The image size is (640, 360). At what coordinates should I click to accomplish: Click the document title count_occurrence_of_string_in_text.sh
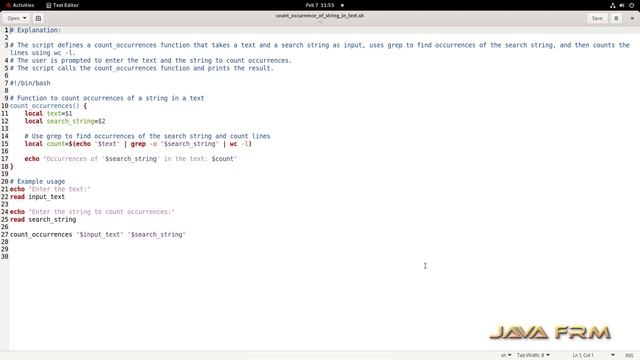coord(320,16)
